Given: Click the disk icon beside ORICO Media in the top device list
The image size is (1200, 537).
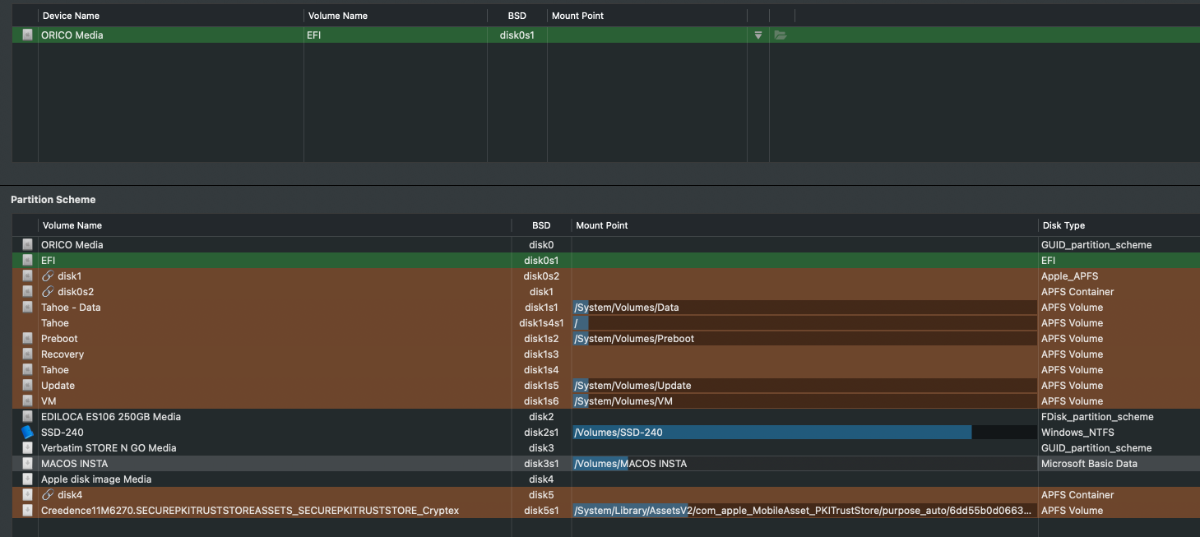Looking at the screenshot, I should (x=27, y=35).
